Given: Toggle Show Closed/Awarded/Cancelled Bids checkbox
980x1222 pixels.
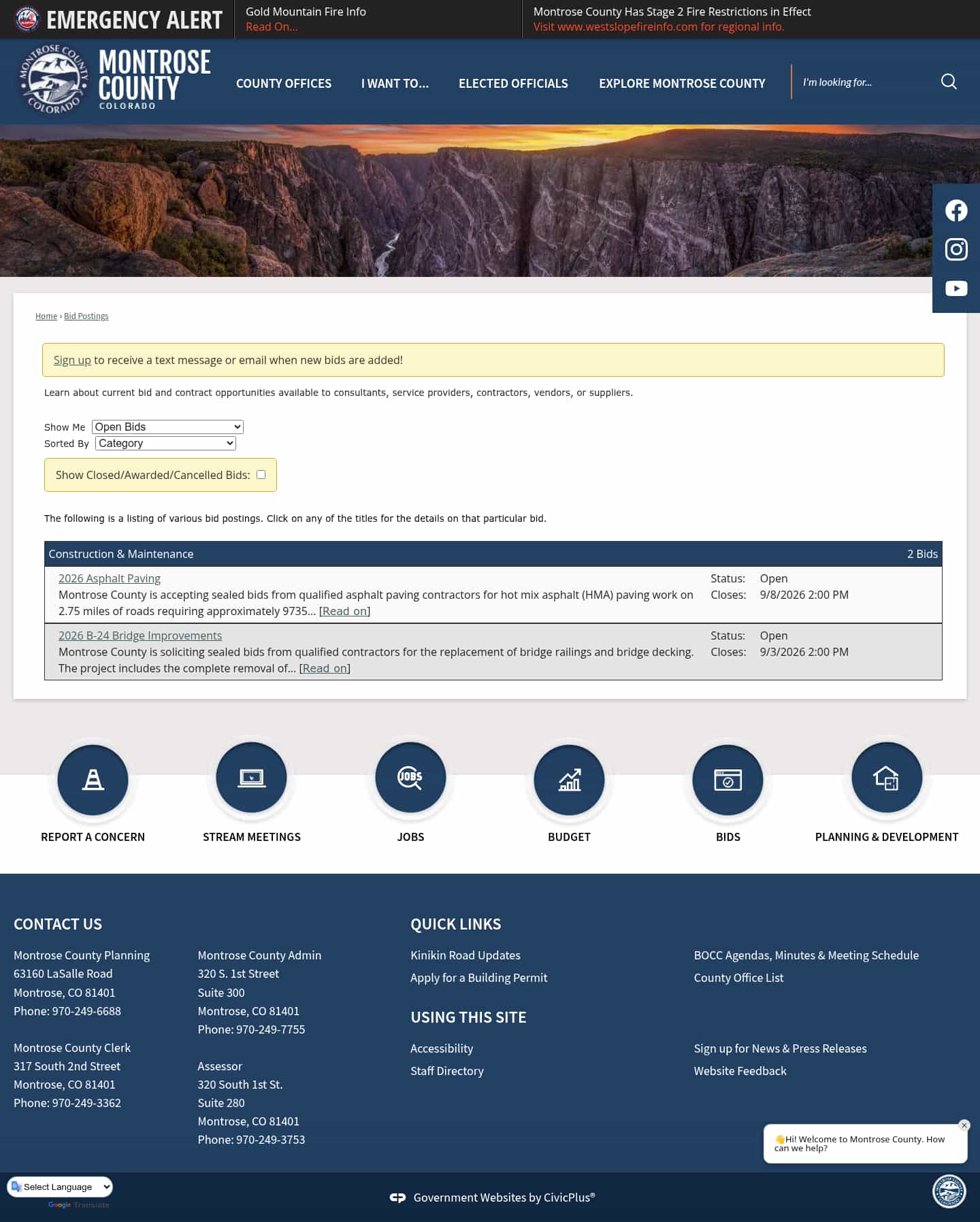Looking at the screenshot, I should click(x=261, y=475).
